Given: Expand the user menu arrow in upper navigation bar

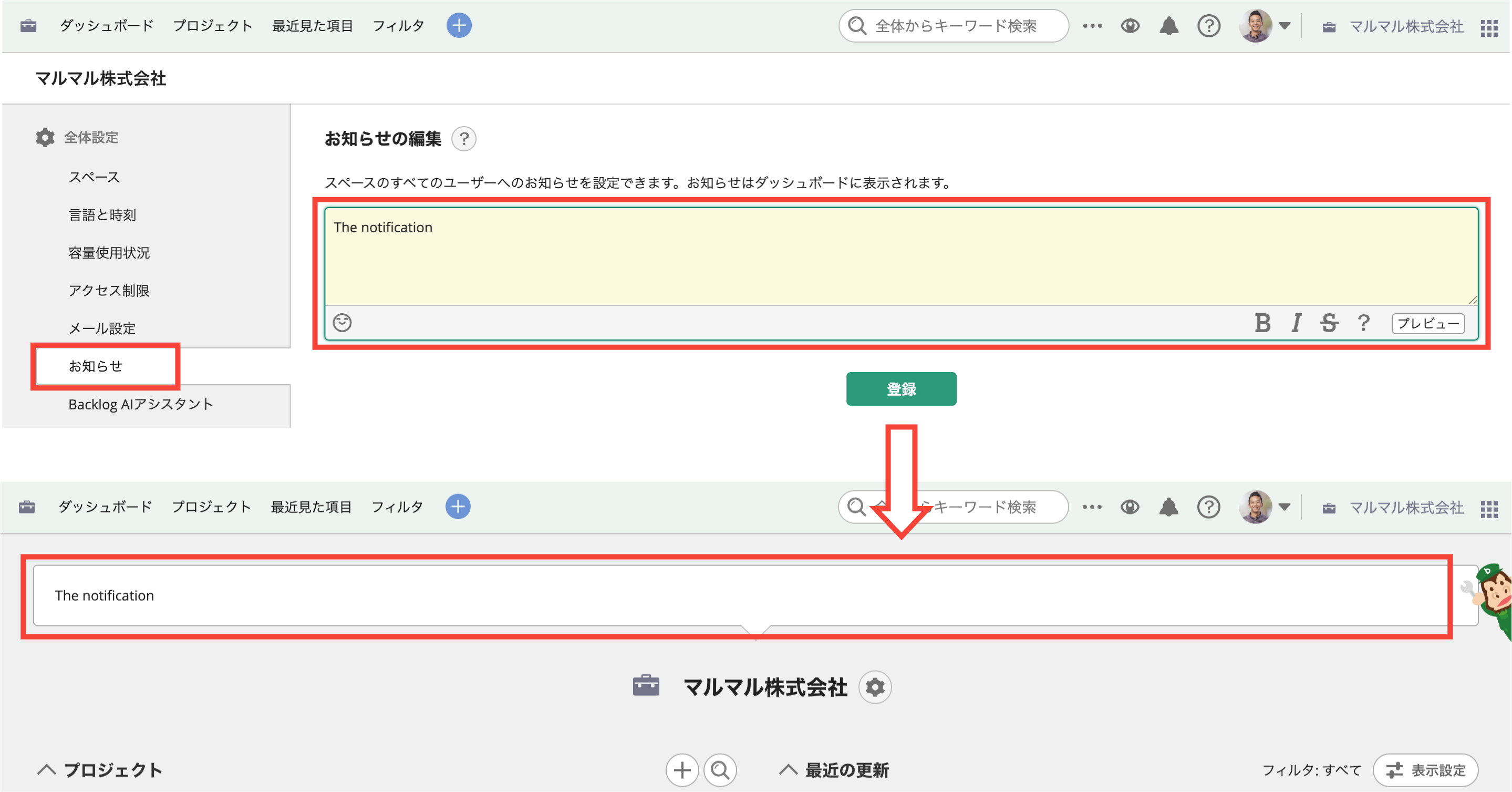Looking at the screenshot, I should point(1285,26).
